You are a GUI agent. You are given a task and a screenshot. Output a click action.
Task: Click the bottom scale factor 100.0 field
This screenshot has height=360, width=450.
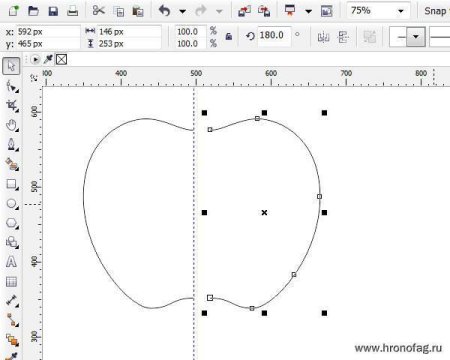pos(190,43)
